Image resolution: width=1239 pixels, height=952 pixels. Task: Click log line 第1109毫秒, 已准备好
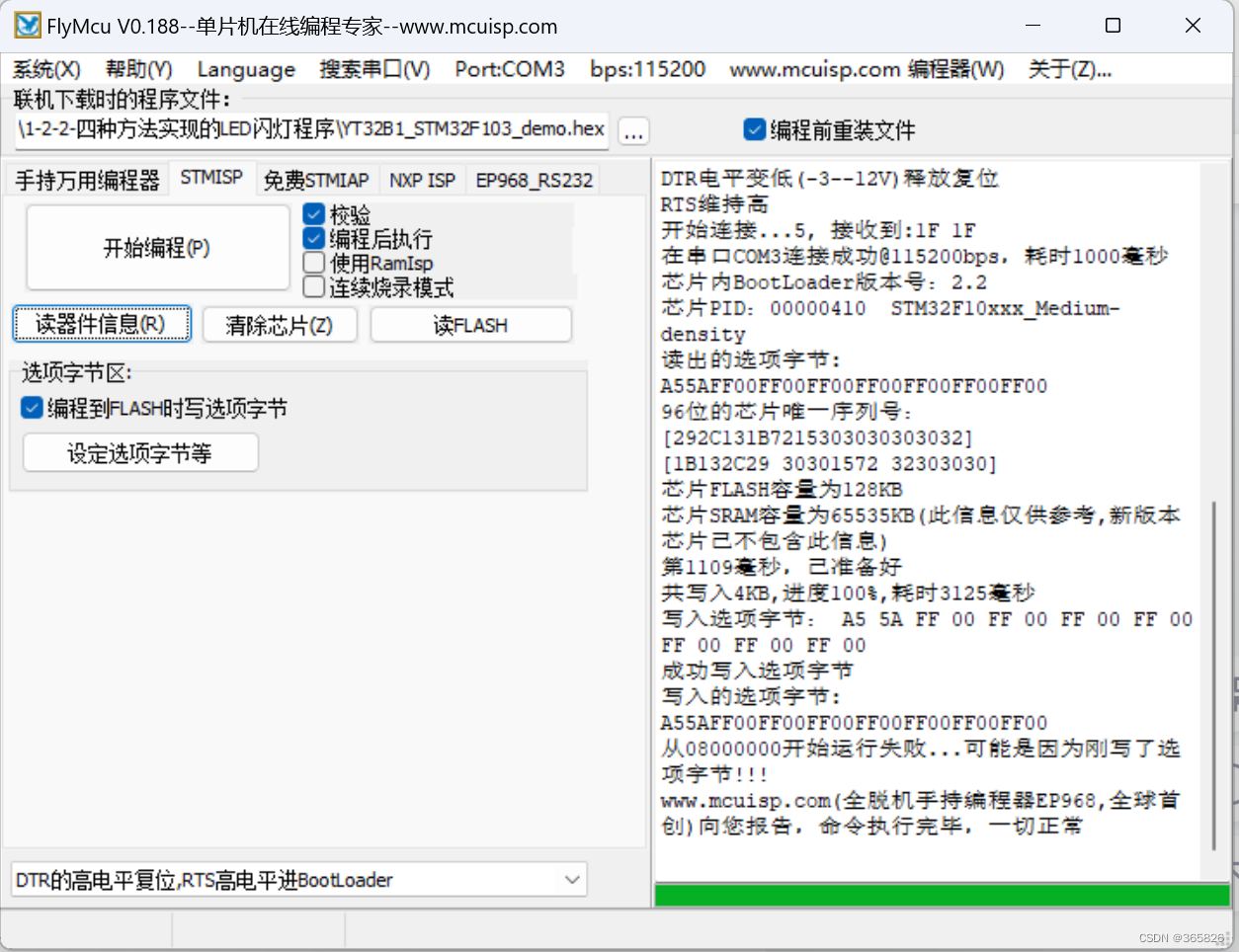[x=782, y=567]
